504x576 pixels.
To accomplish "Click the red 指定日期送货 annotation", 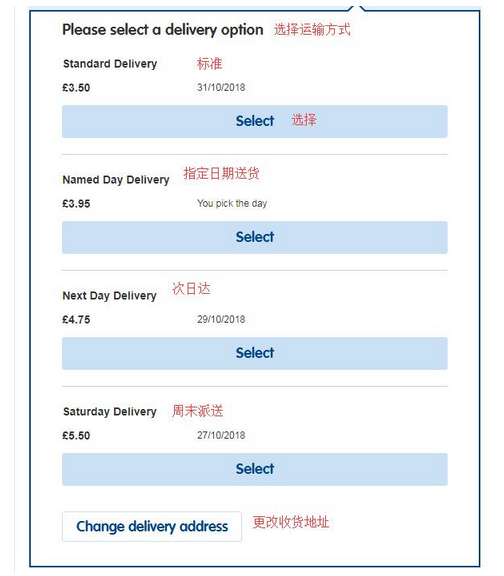I will tap(222, 173).
